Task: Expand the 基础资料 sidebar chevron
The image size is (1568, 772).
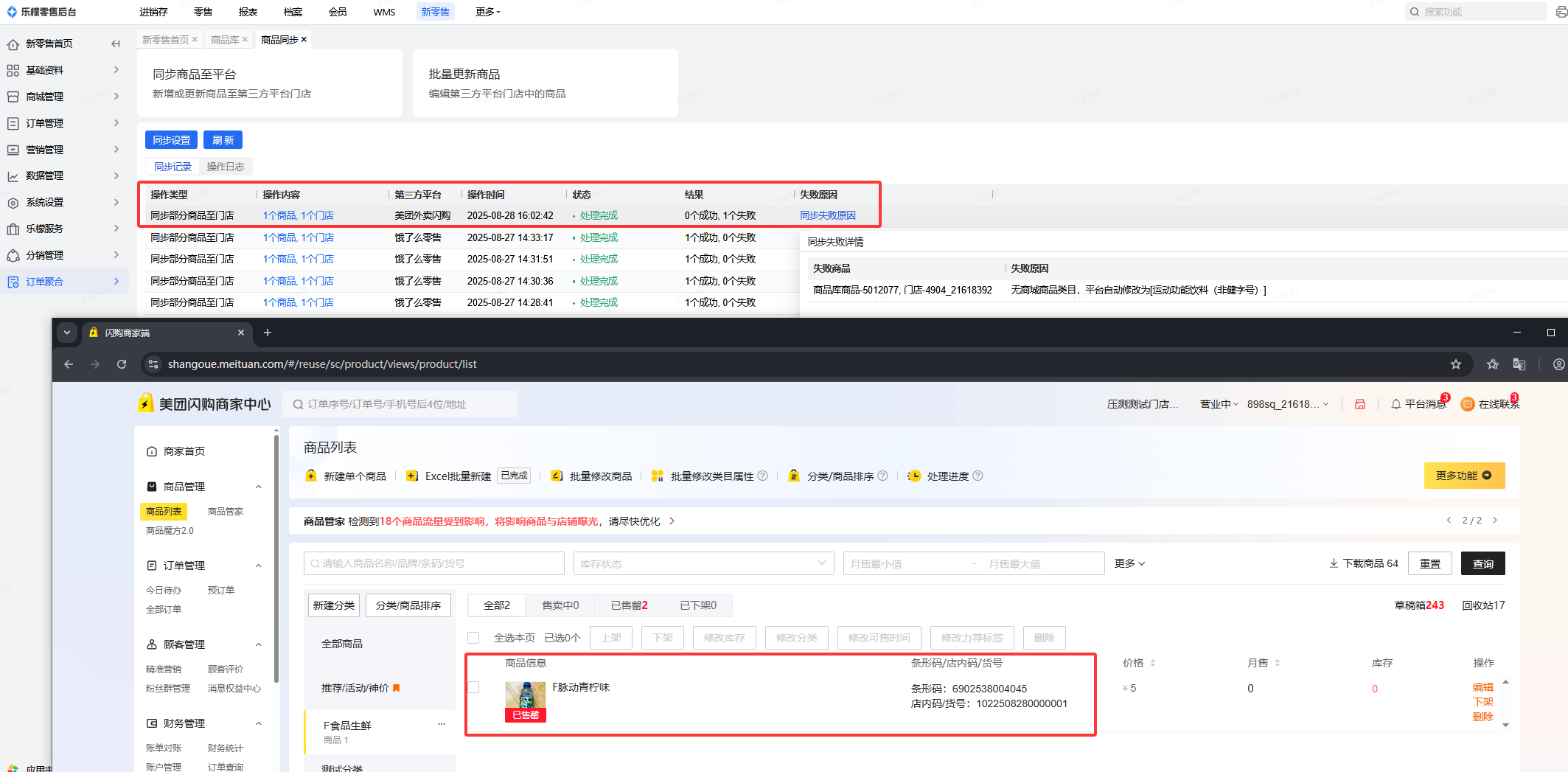Action: tap(116, 70)
